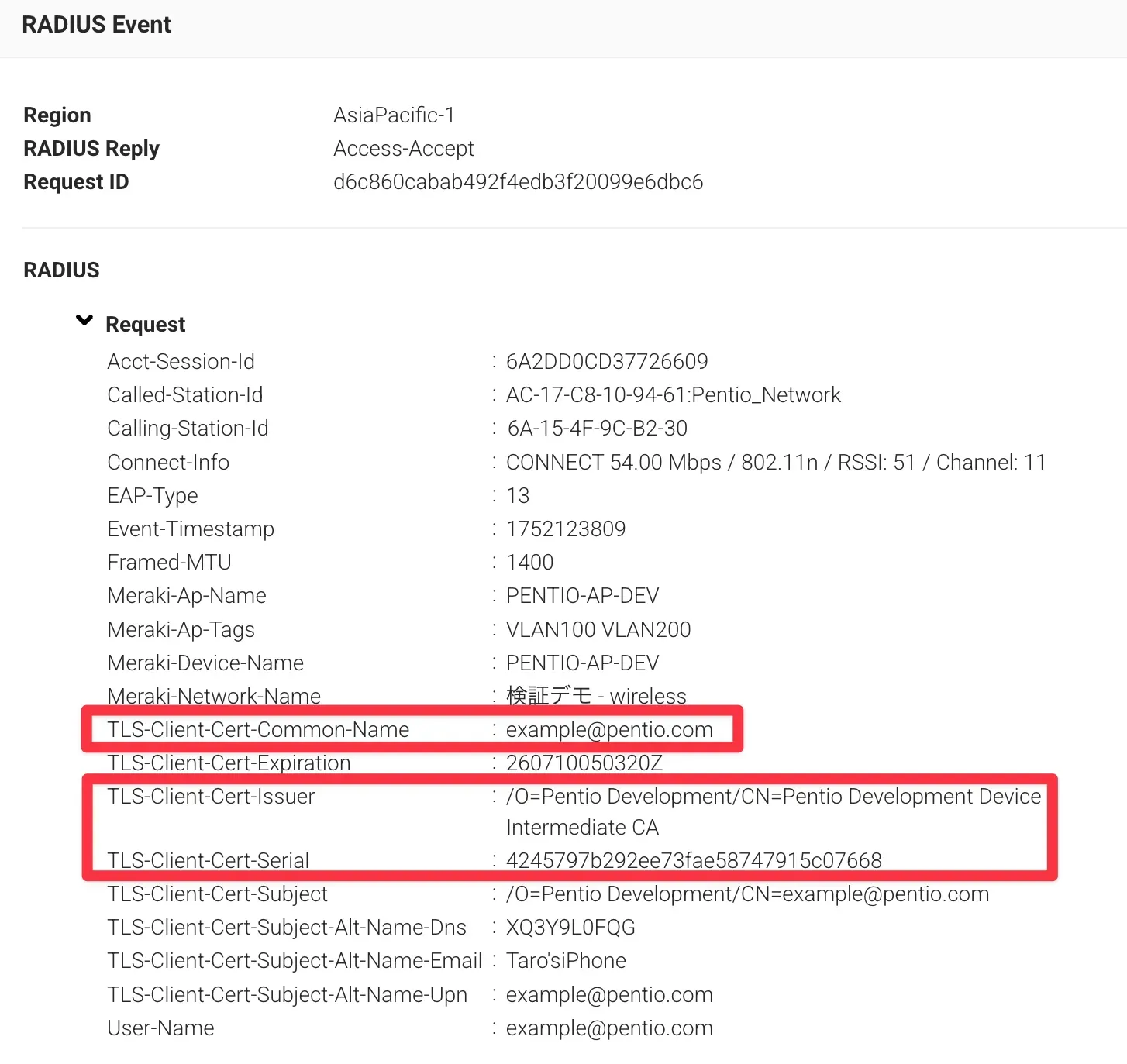The image size is (1127, 1064).
Task: Select the TLS-Client-Cert-Expiration value
Action: [x=584, y=763]
